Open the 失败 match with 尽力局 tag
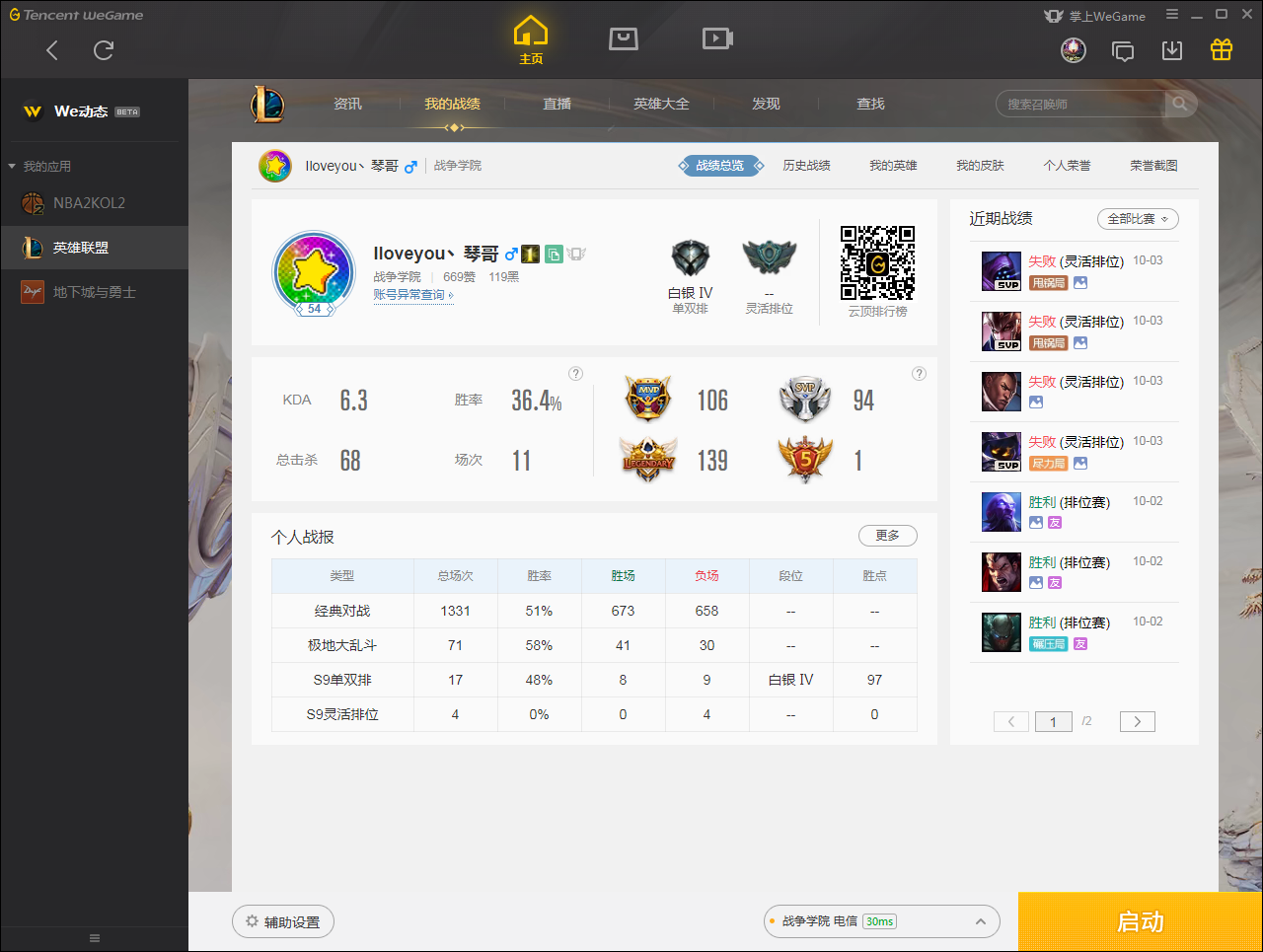 click(1074, 452)
